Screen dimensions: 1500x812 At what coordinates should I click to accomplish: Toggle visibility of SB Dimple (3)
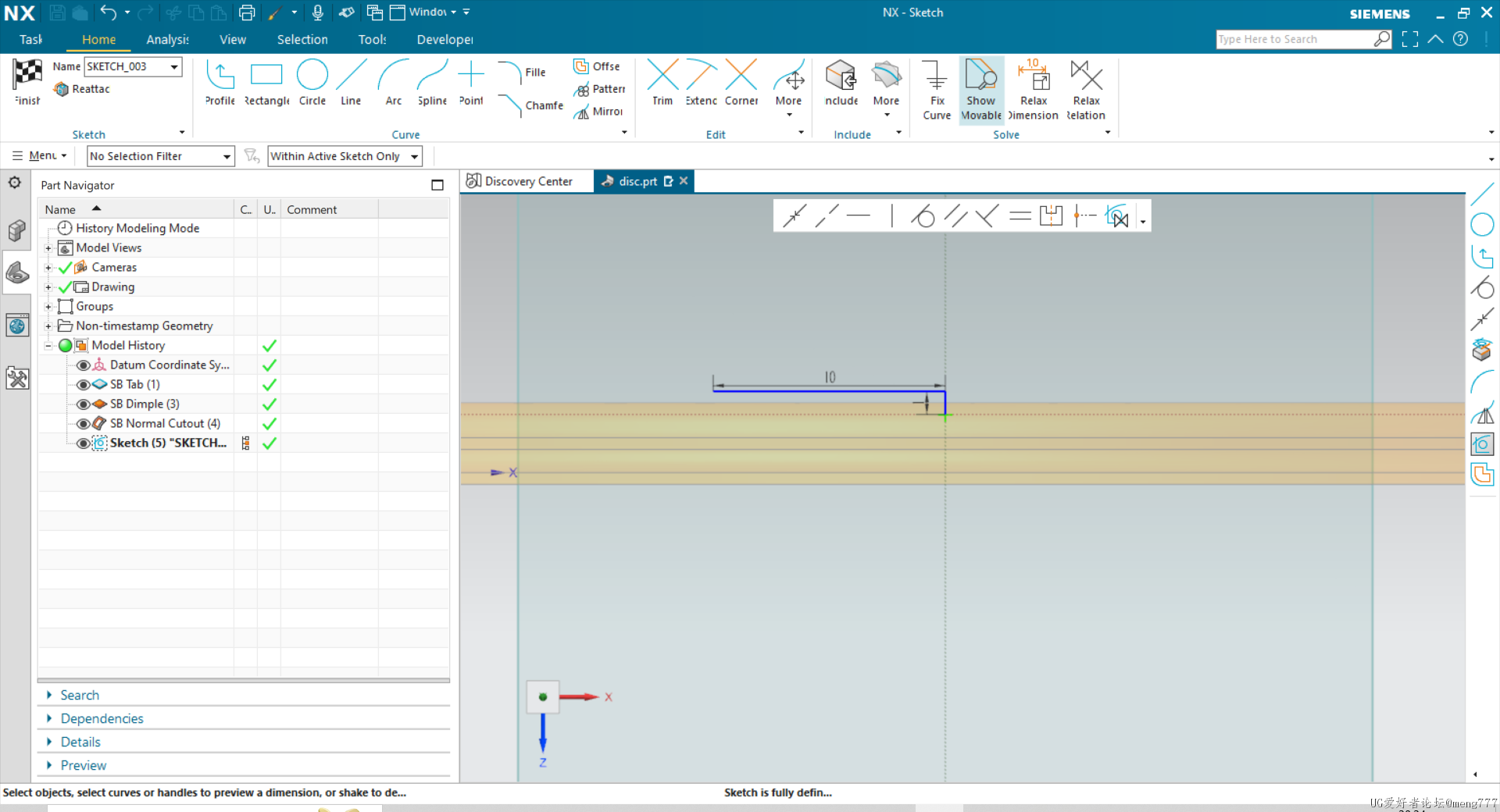click(83, 404)
